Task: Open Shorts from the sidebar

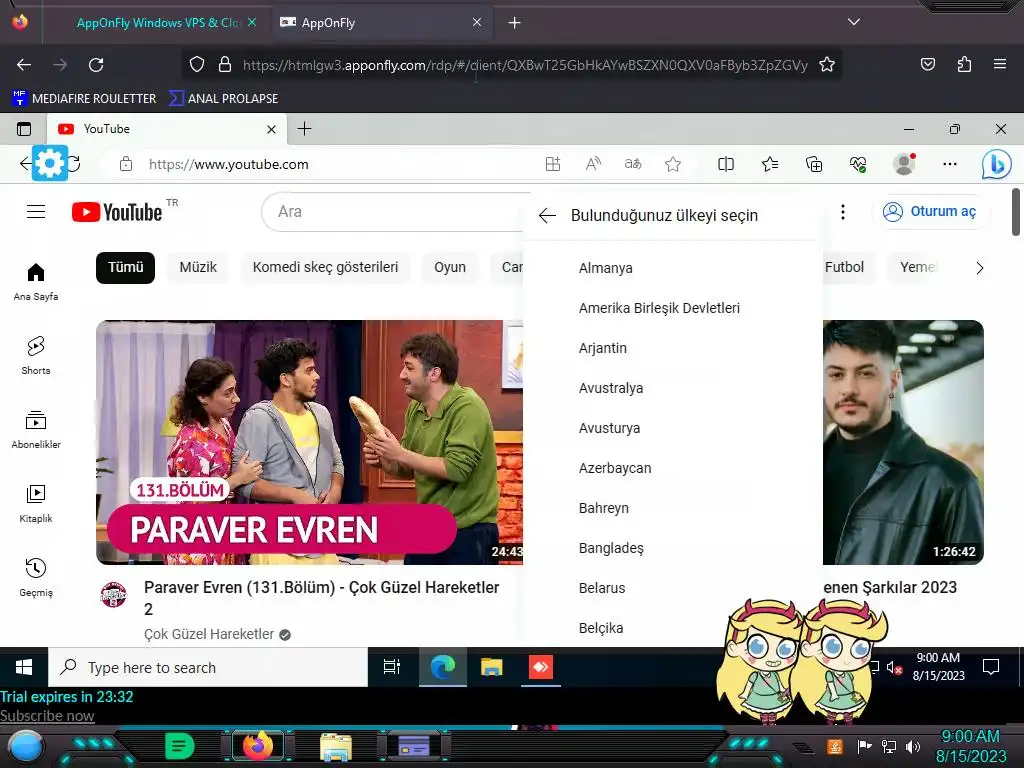Action: click(36, 356)
